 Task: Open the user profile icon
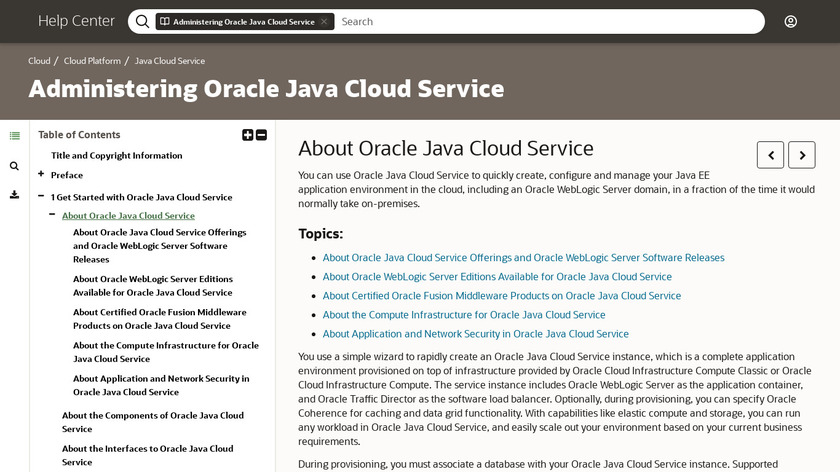click(x=791, y=21)
